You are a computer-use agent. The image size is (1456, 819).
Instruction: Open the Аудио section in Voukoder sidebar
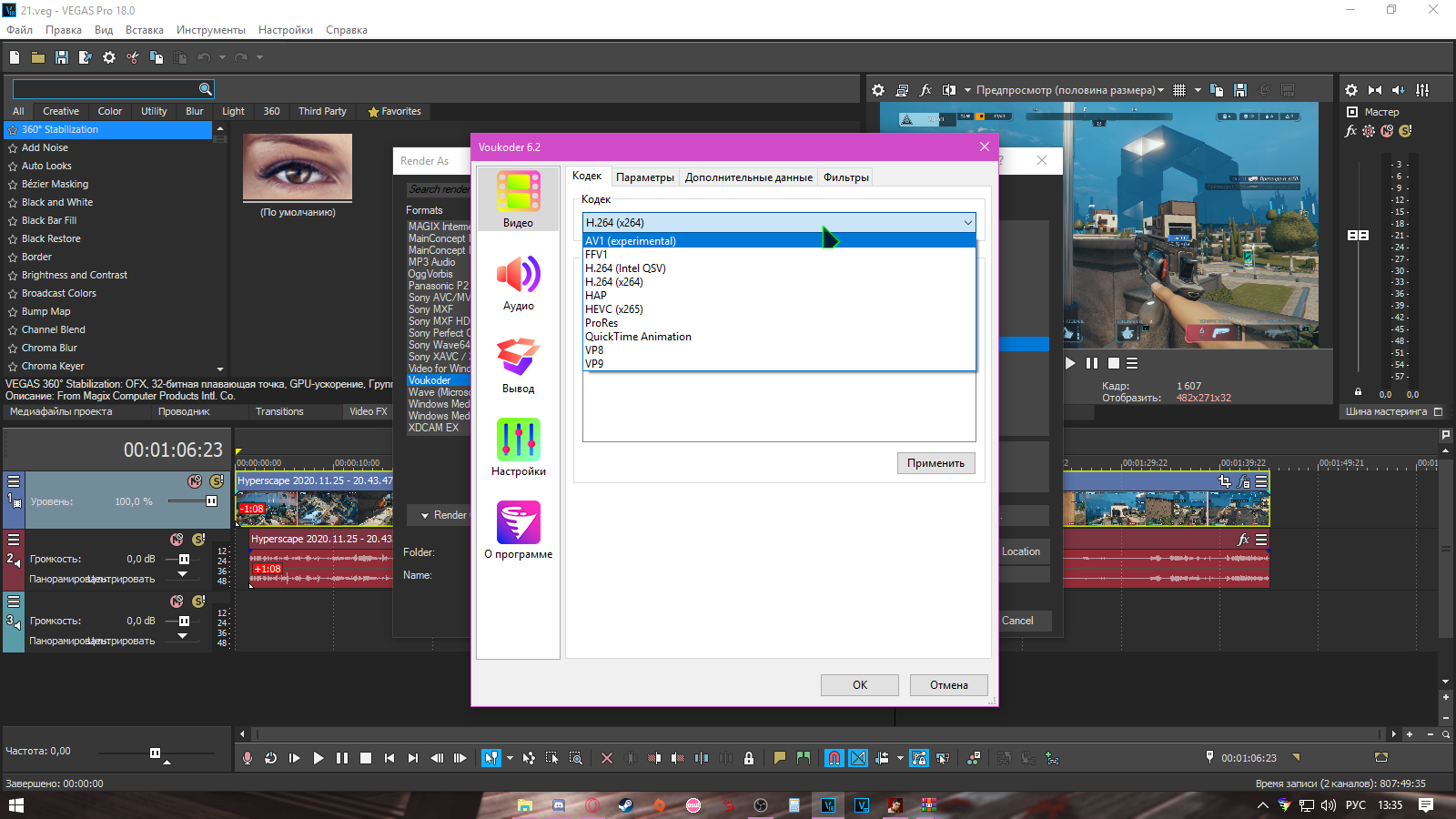(518, 283)
